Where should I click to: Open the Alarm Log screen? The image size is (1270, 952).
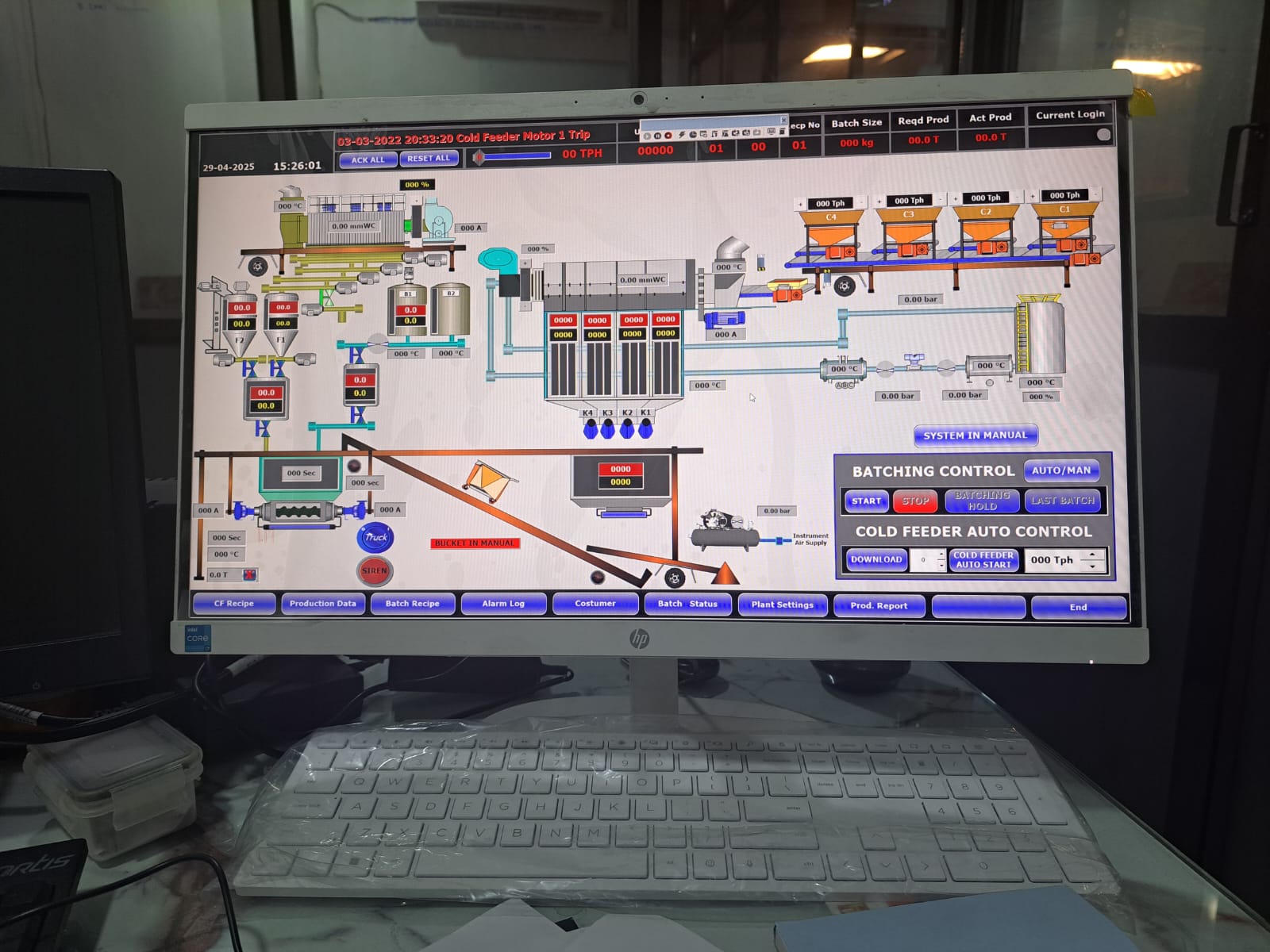coord(503,604)
